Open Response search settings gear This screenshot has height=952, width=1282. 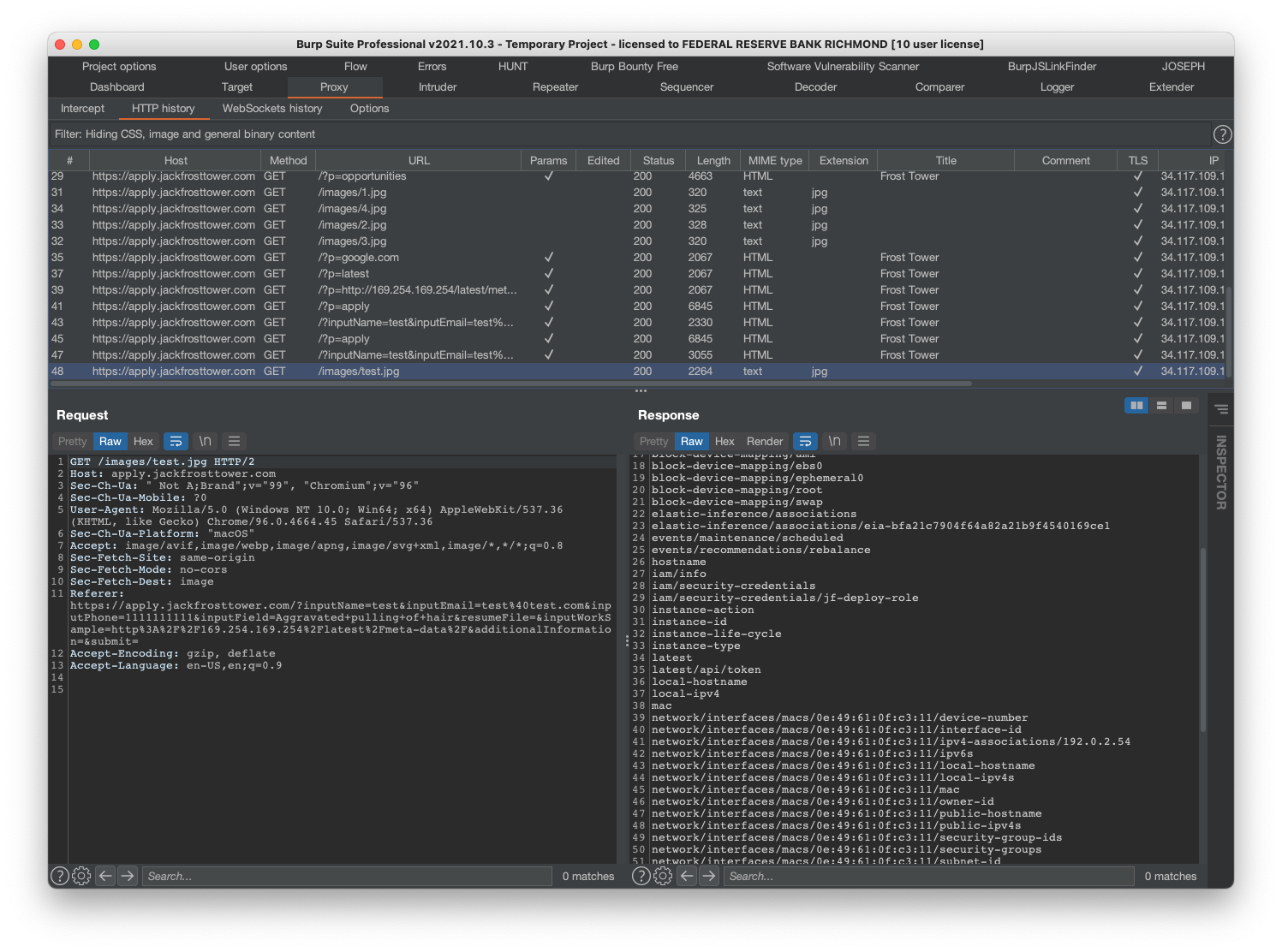pyautogui.click(x=663, y=876)
